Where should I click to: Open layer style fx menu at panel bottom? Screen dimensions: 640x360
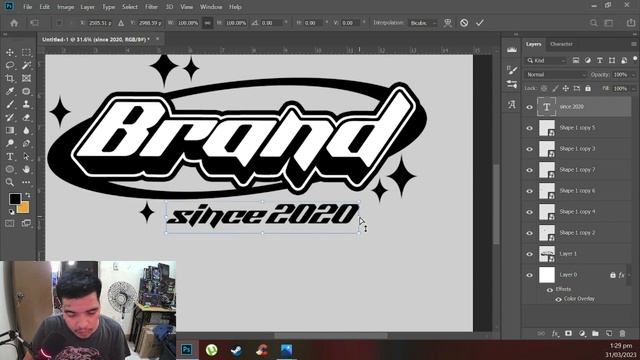coord(555,333)
